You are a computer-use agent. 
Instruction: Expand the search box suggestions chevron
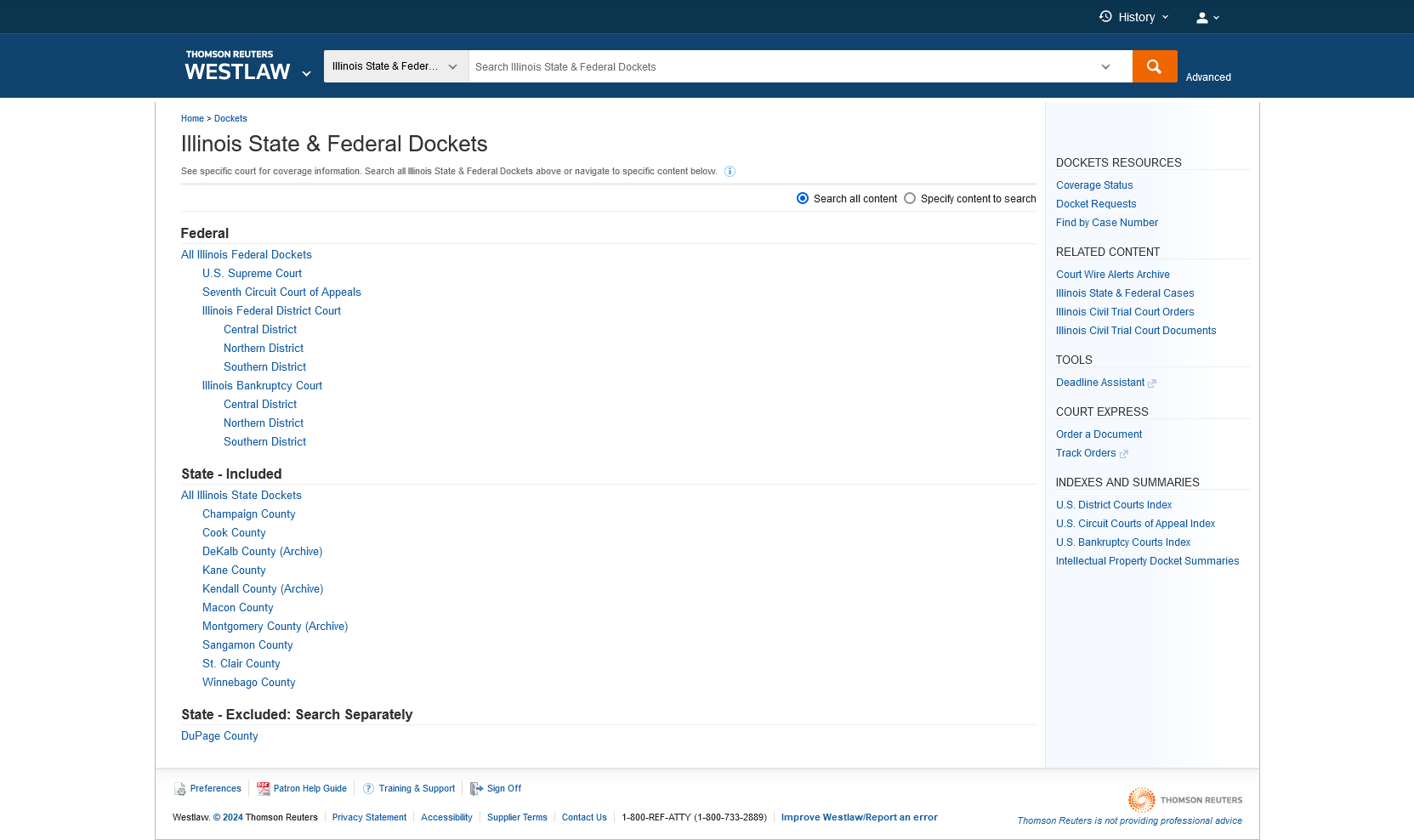pyautogui.click(x=1105, y=67)
